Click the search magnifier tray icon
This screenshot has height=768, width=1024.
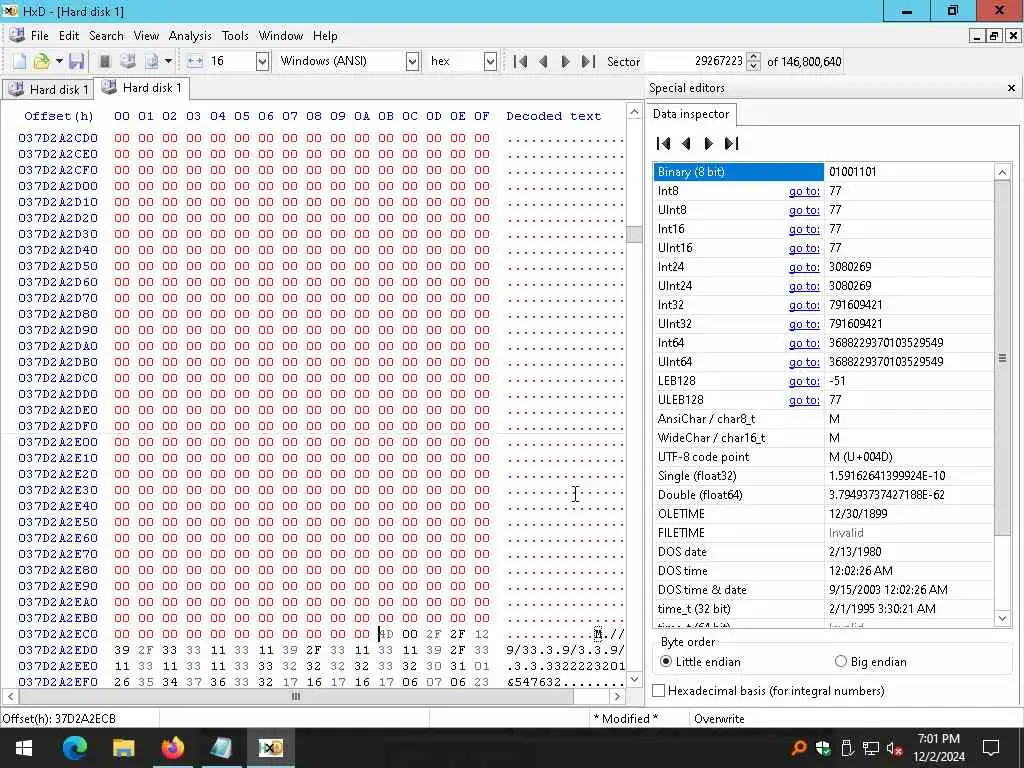799,748
